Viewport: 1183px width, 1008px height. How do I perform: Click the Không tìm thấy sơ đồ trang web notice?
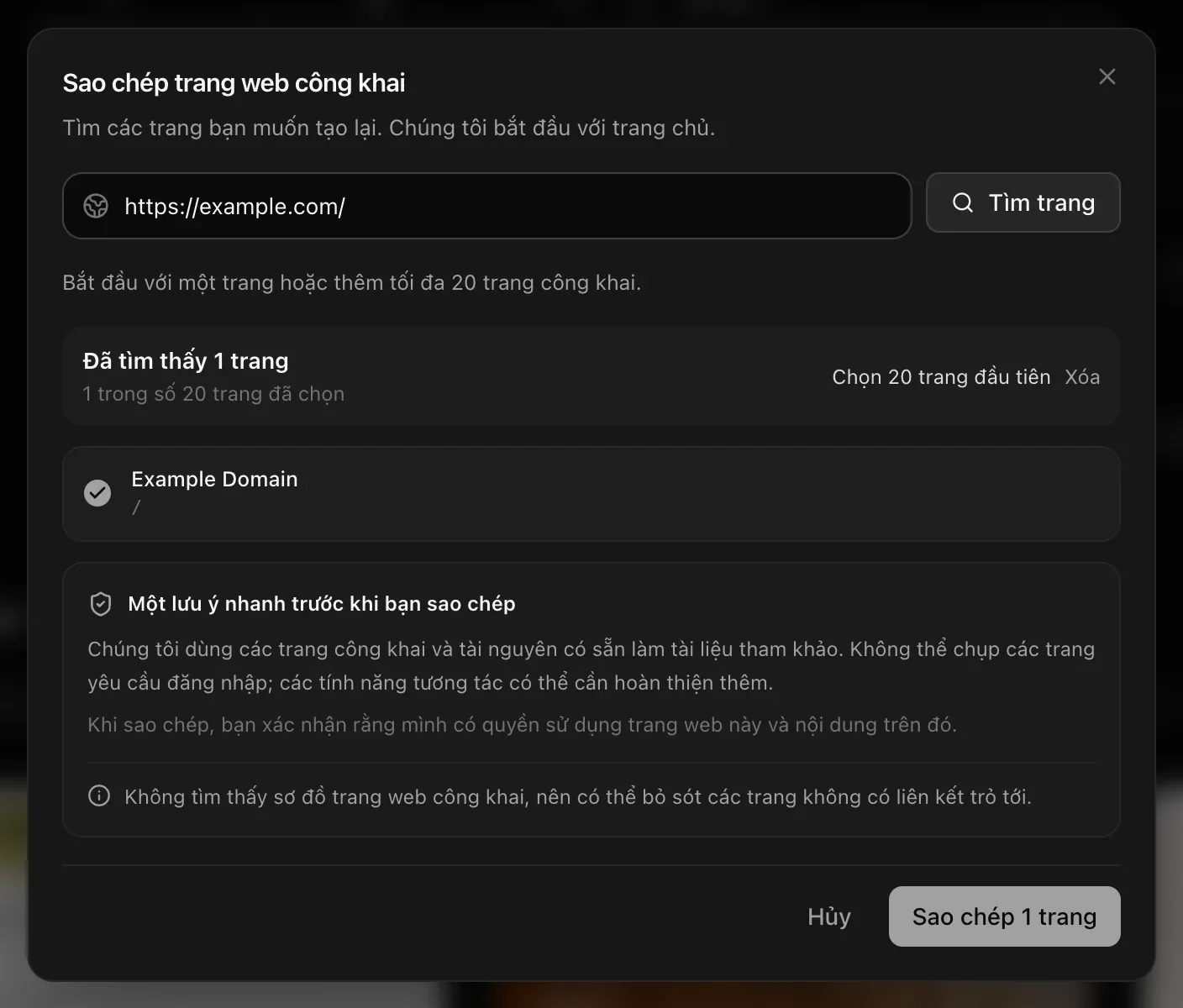(577, 797)
